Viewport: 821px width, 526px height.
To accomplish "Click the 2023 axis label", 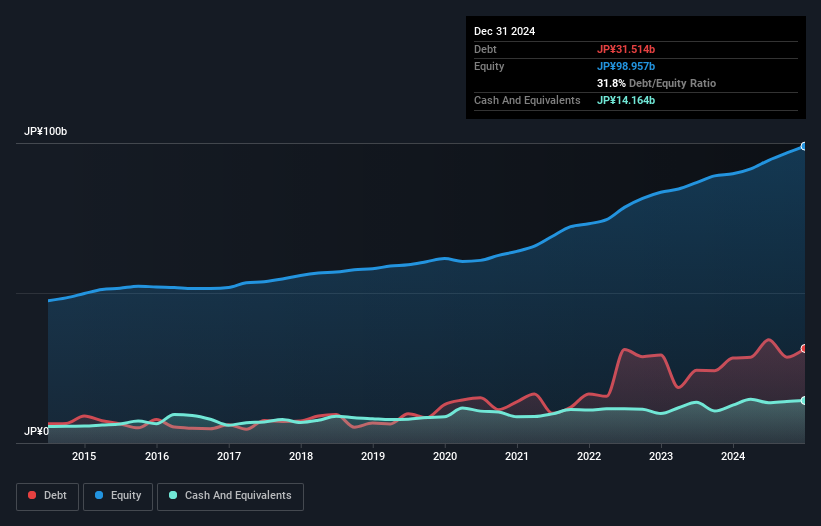I will coord(661,456).
